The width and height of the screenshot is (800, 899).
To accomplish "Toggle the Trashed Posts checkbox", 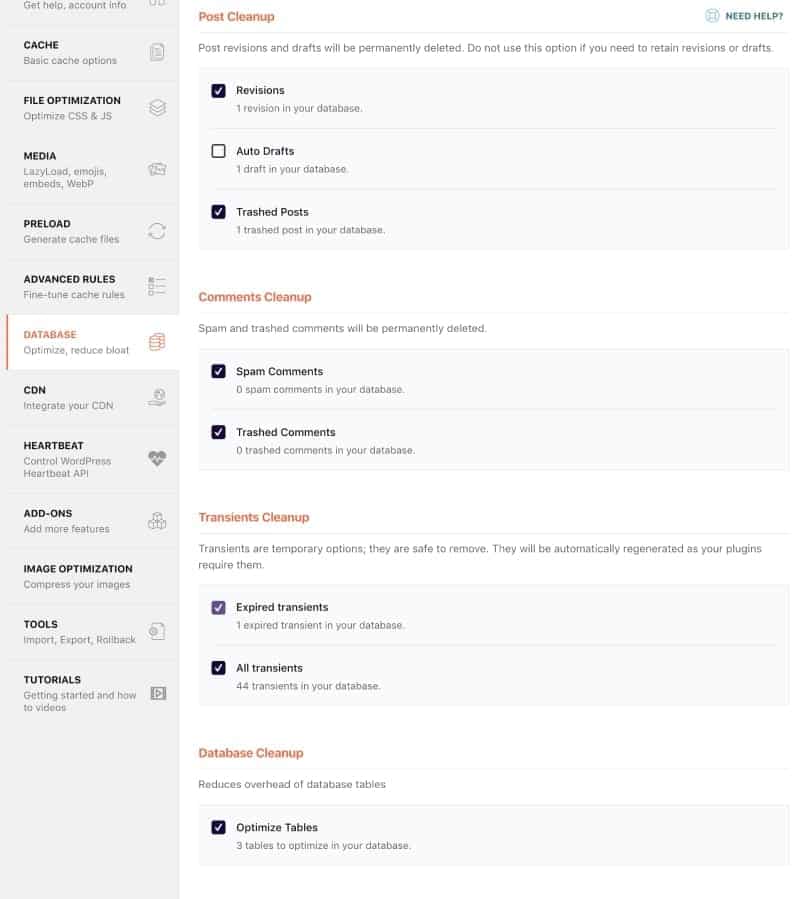I will (218, 212).
